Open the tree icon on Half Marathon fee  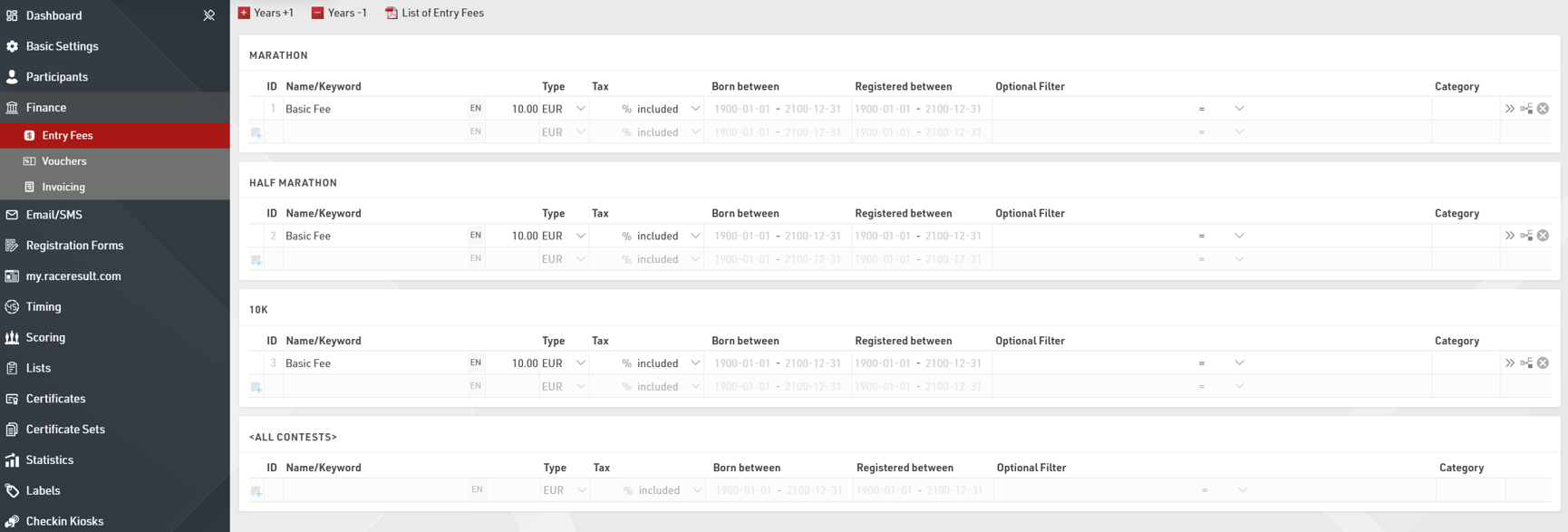1526,236
